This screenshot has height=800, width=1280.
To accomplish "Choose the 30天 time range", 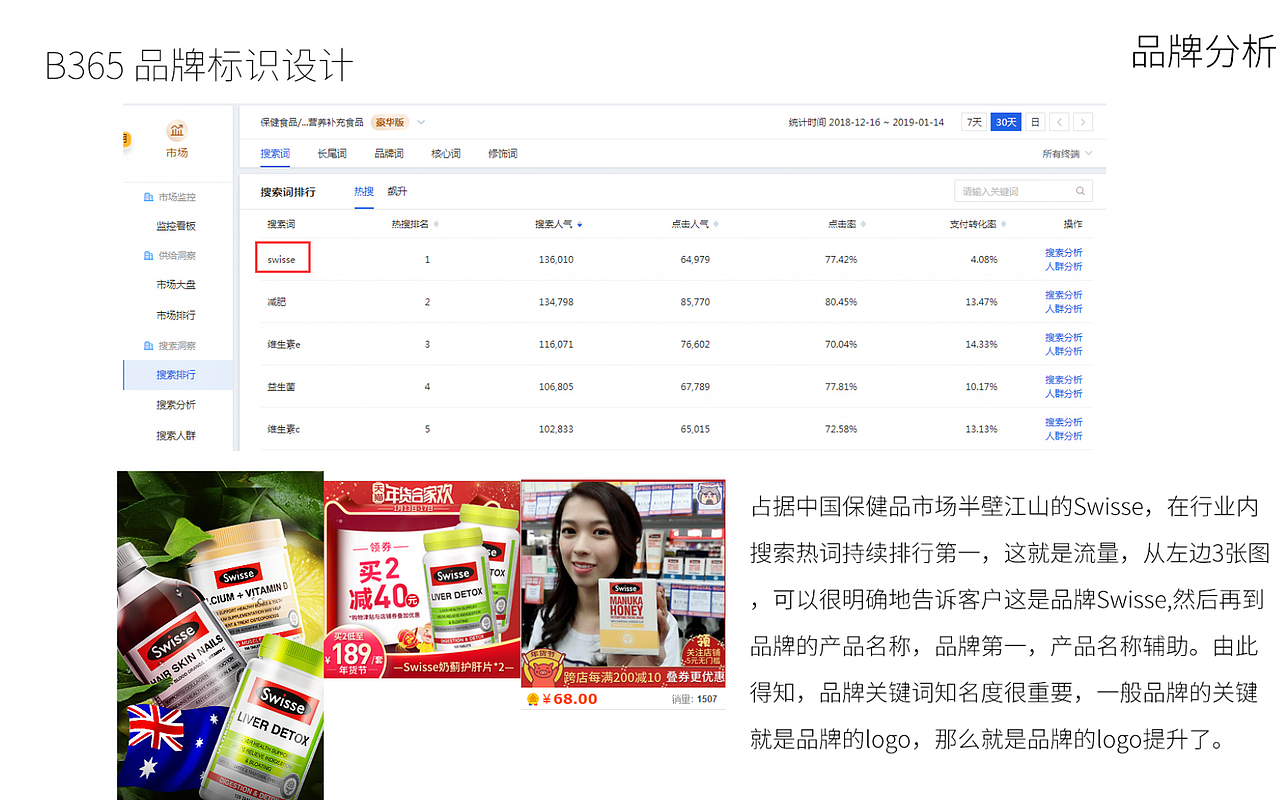I will [1005, 122].
